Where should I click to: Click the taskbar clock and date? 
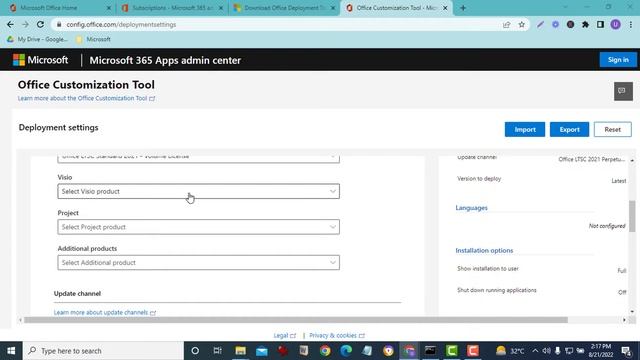click(x=601, y=351)
